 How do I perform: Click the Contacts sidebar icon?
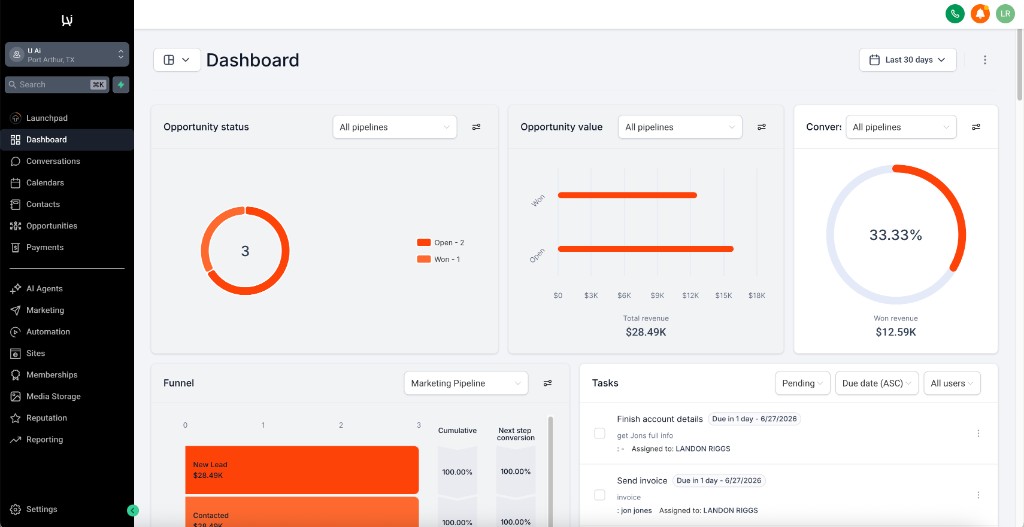click(x=16, y=204)
